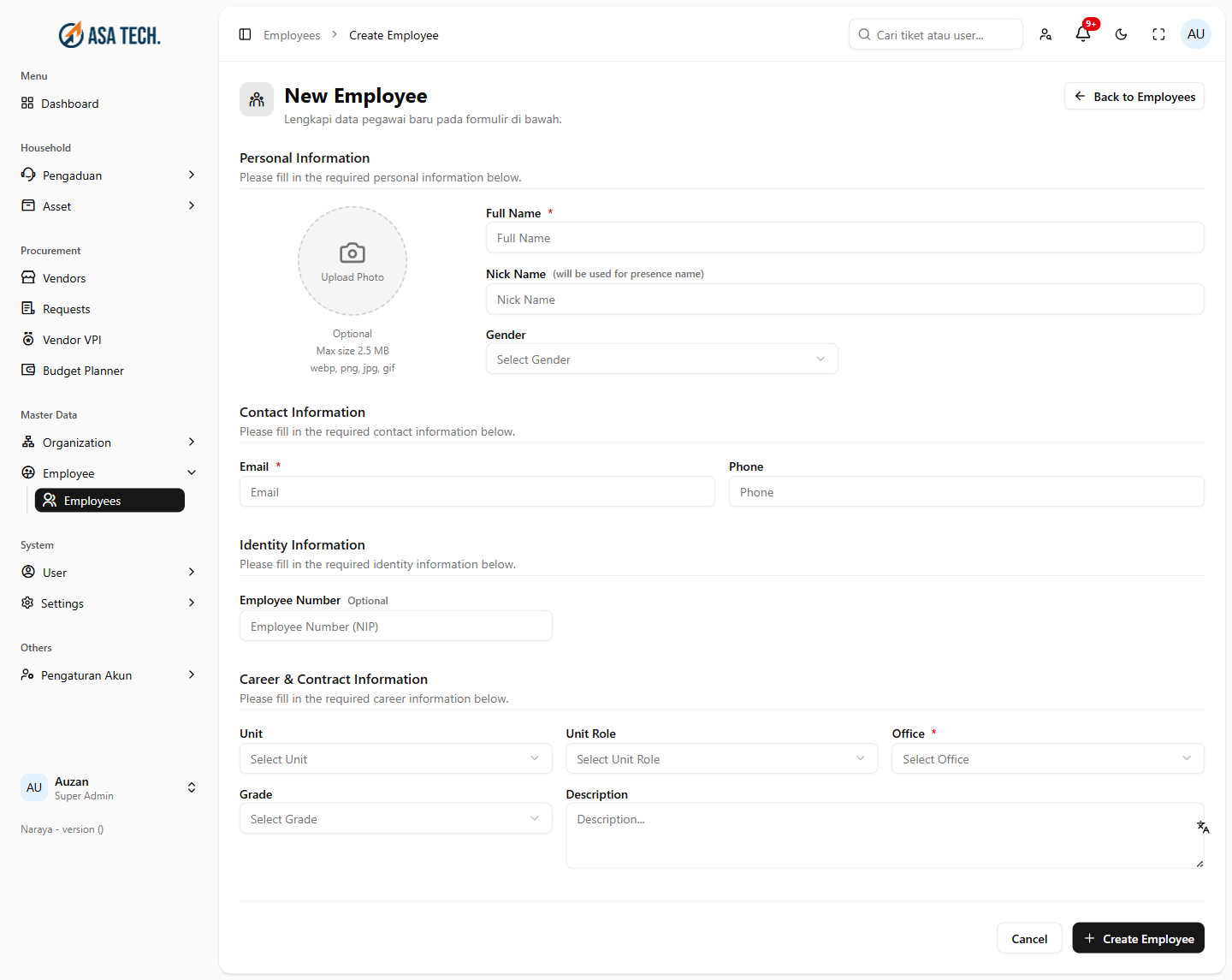Click search box Cari tiket atau user
The width and height of the screenshot is (1232, 980).
pos(936,35)
